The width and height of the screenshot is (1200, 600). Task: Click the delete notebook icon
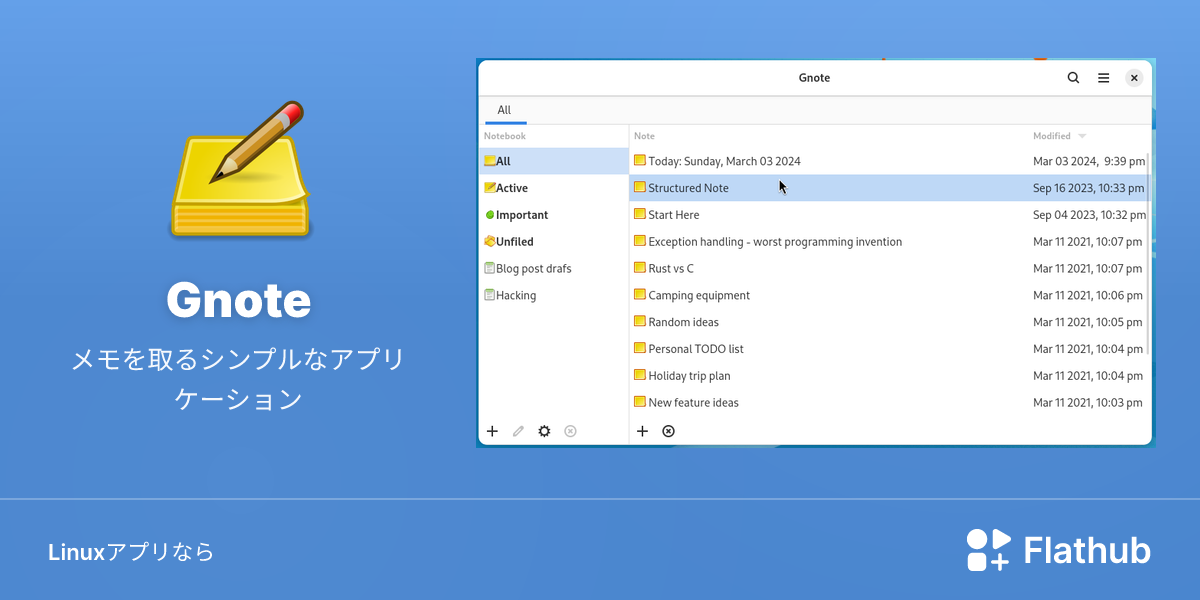570,431
